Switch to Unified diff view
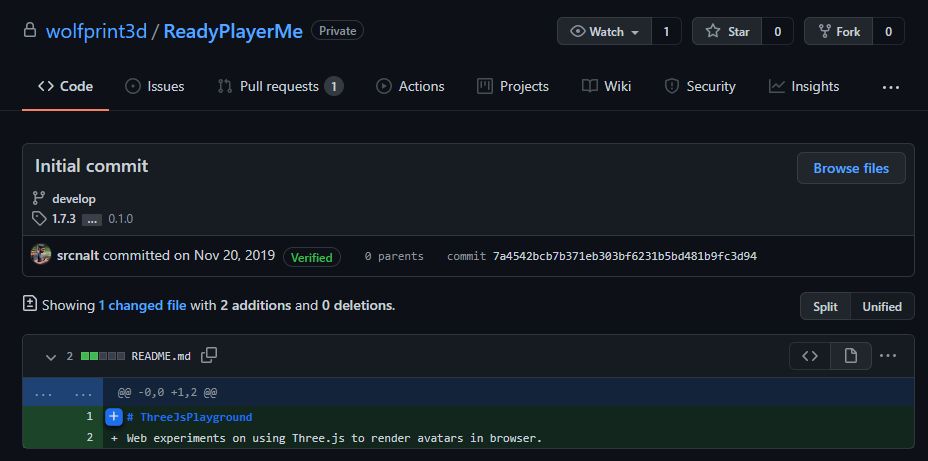928x461 pixels. (882, 307)
